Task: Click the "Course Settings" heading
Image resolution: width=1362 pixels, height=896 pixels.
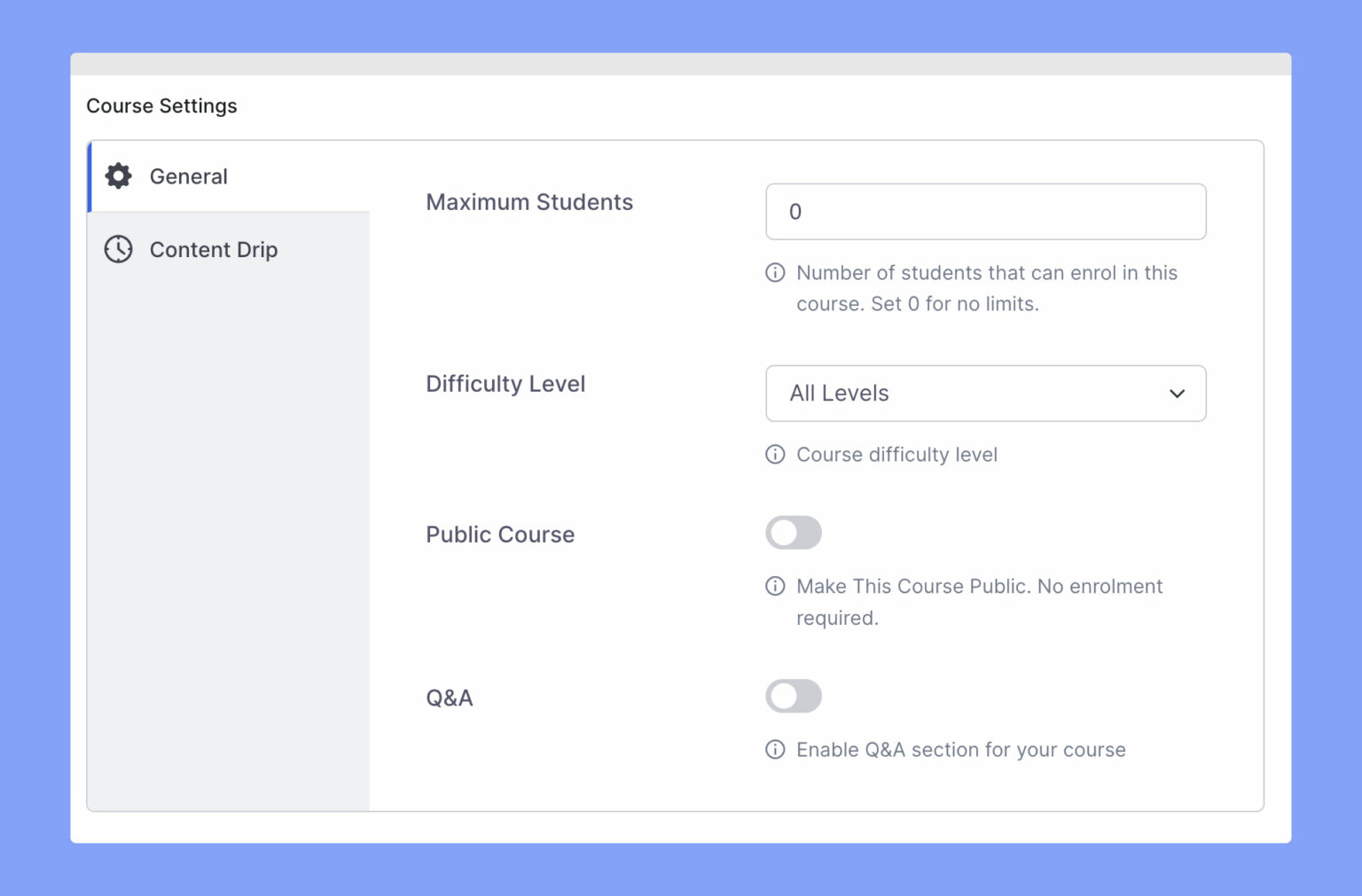Action: (x=161, y=105)
